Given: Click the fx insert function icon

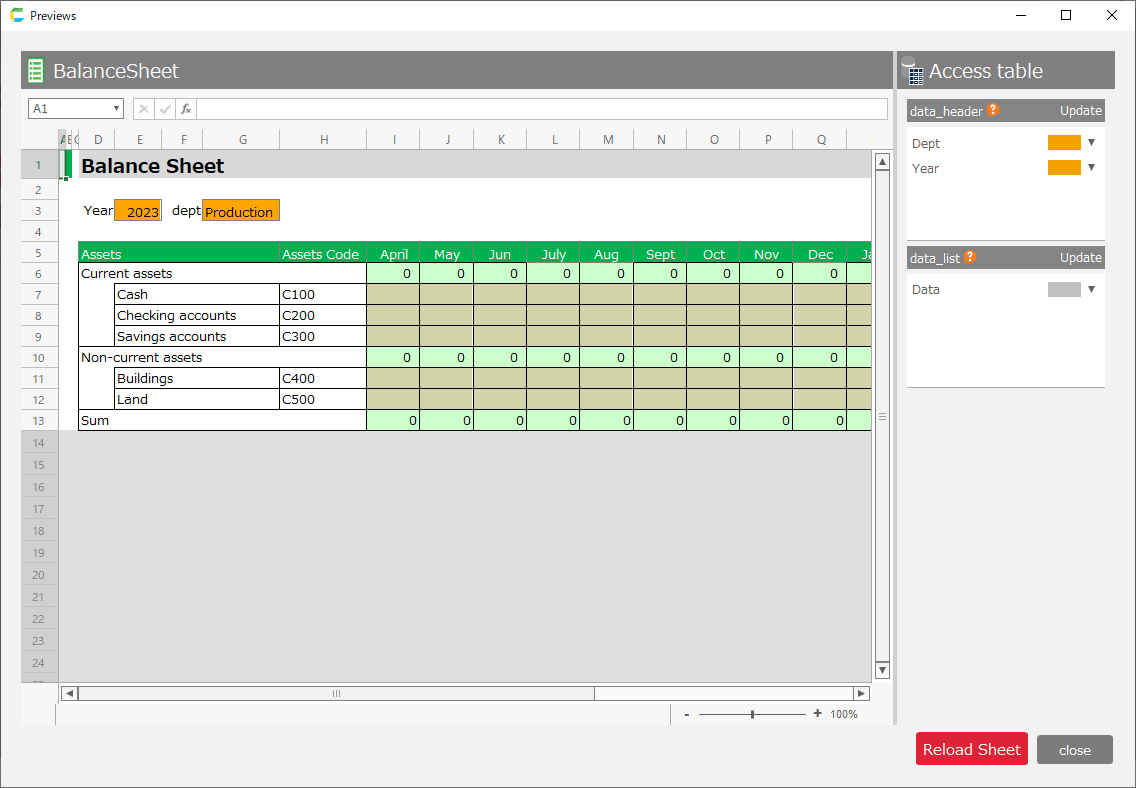Looking at the screenshot, I should coord(186,109).
